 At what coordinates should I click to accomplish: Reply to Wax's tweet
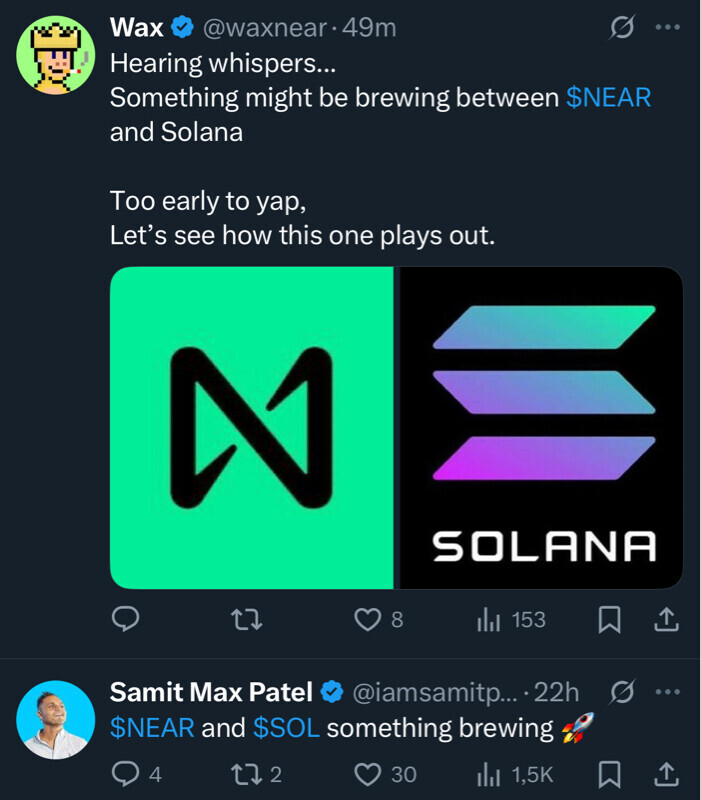[x=124, y=621]
